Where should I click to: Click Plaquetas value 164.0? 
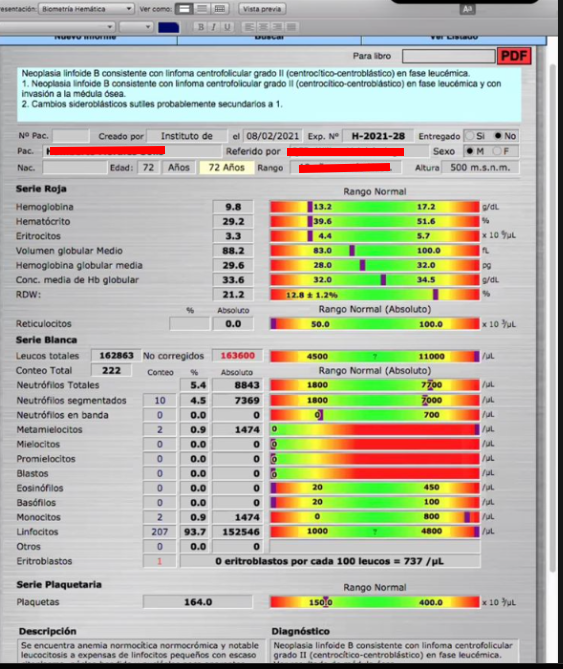pos(198,602)
